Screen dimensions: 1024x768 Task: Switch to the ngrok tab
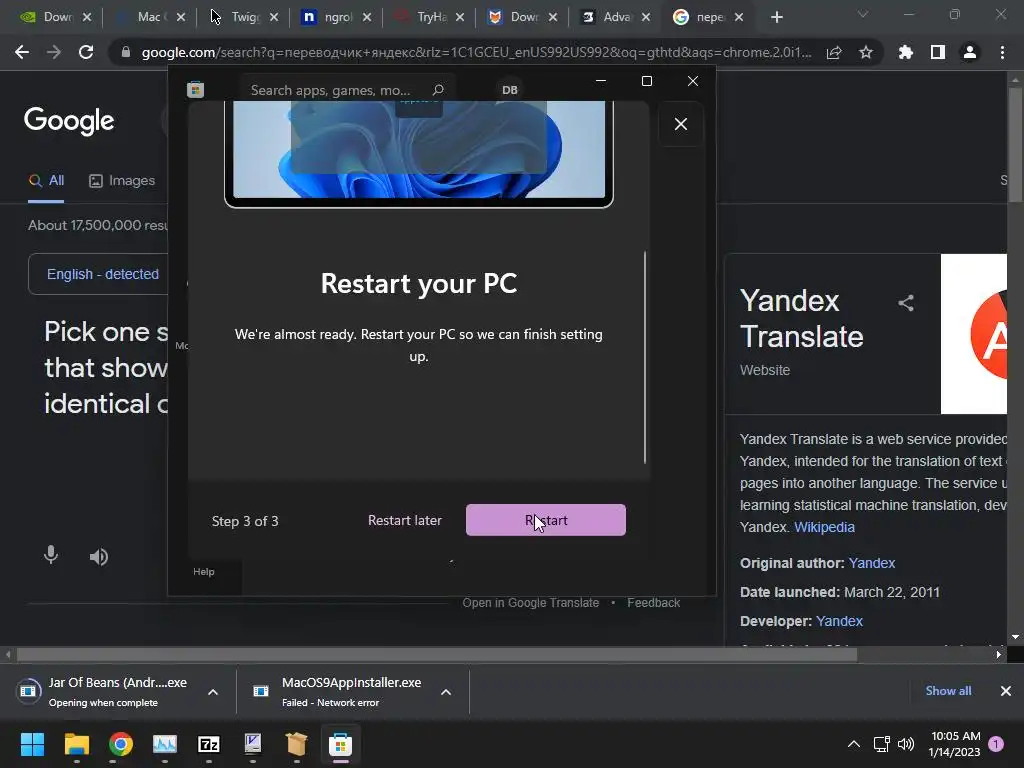pyautogui.click(x=338, y=17)
